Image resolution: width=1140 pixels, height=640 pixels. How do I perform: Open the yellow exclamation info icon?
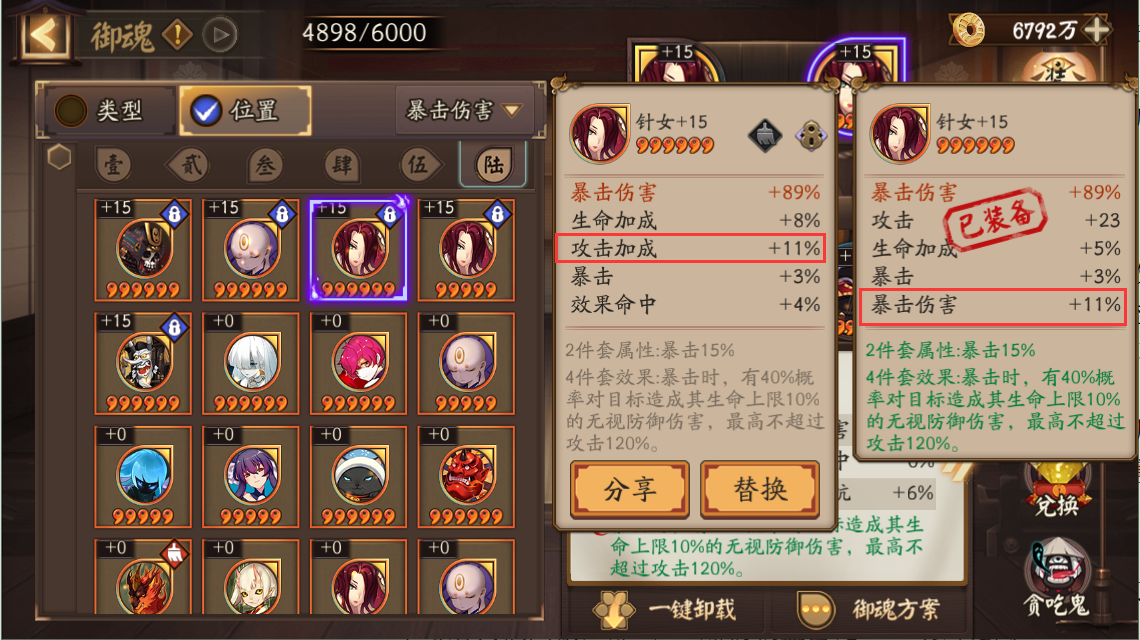(177, 34)
